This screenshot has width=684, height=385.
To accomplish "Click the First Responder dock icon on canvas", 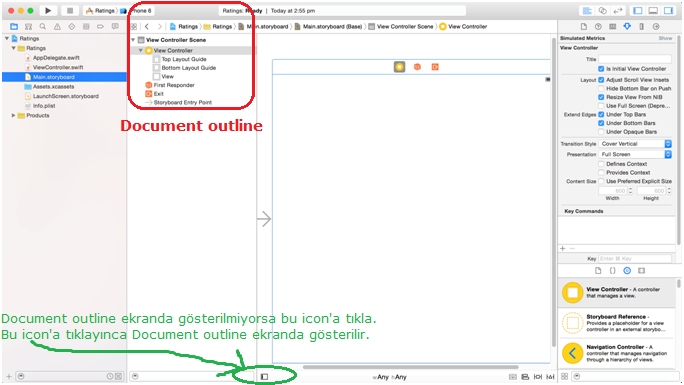I will click(x=417, y=67).
